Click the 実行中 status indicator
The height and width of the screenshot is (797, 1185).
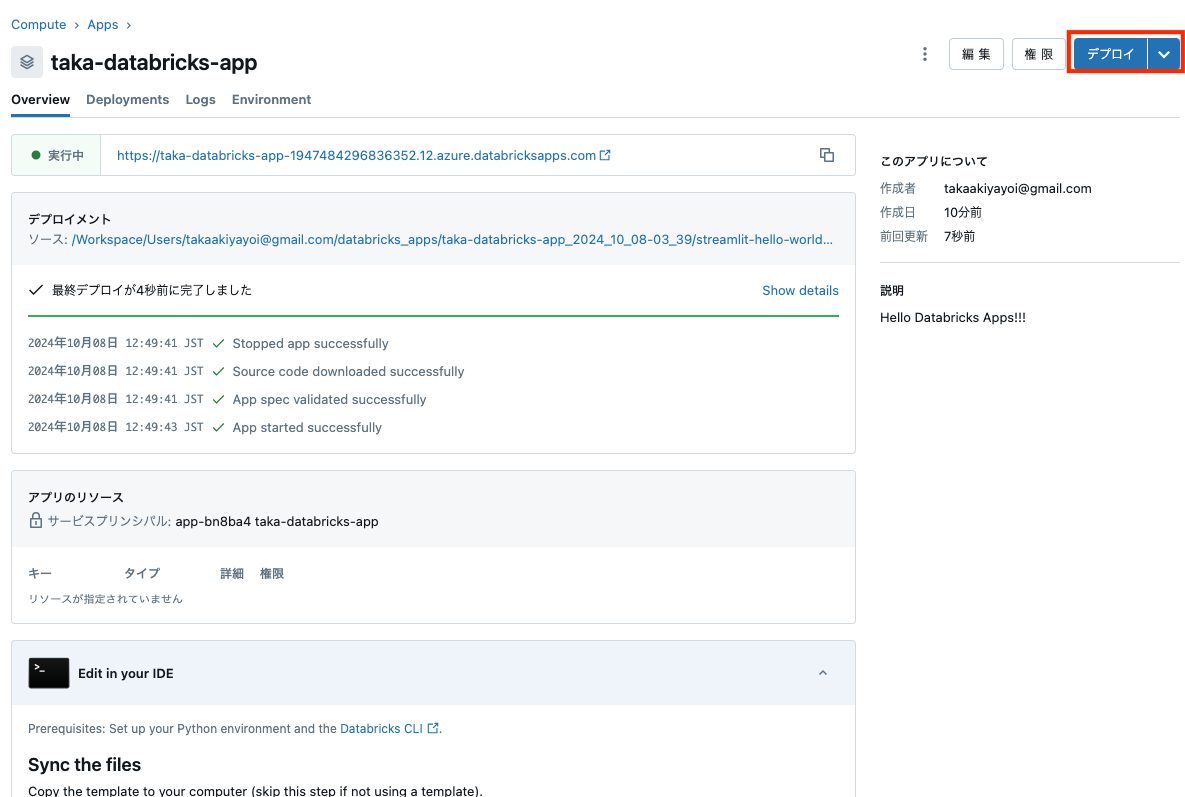coord(57,155)
